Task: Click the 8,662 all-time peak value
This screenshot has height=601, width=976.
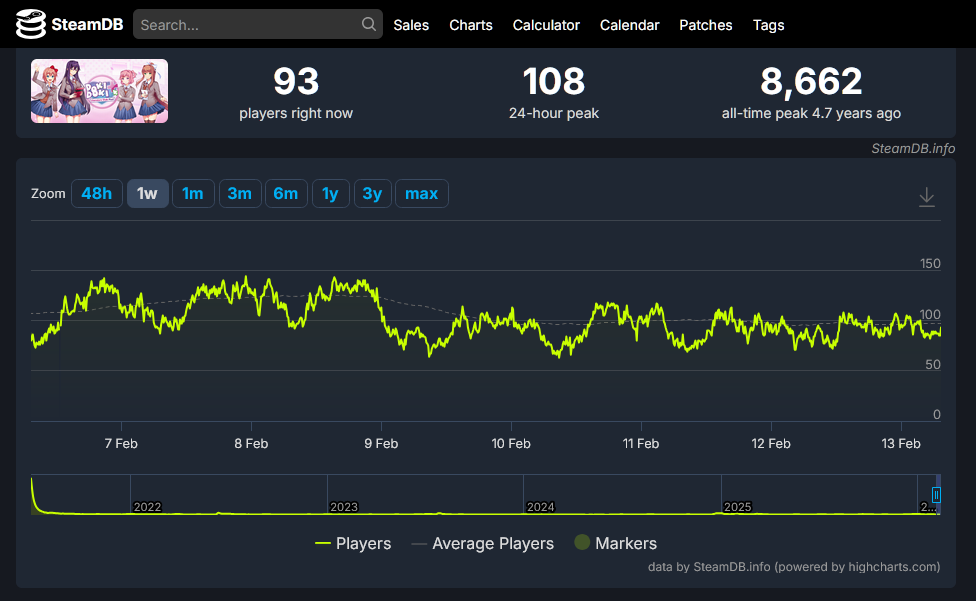Action: coord(811,82)
